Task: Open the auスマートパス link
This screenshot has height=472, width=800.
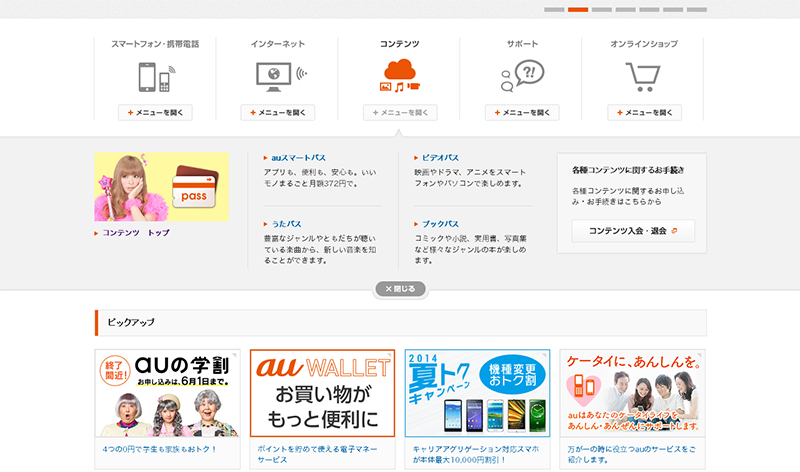Action: (x=298, y=158)
